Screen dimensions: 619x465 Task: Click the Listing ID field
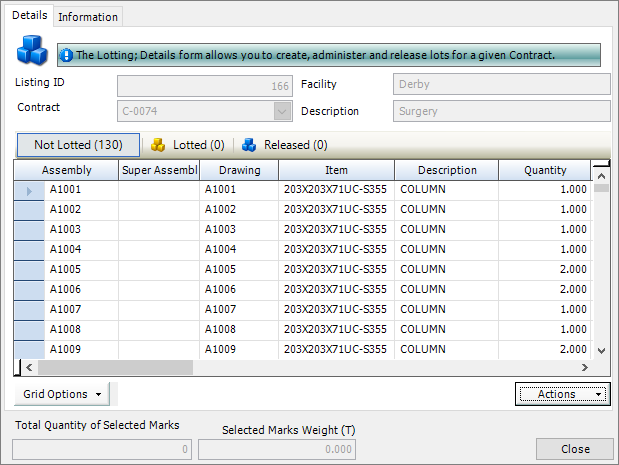coord(204,86)
